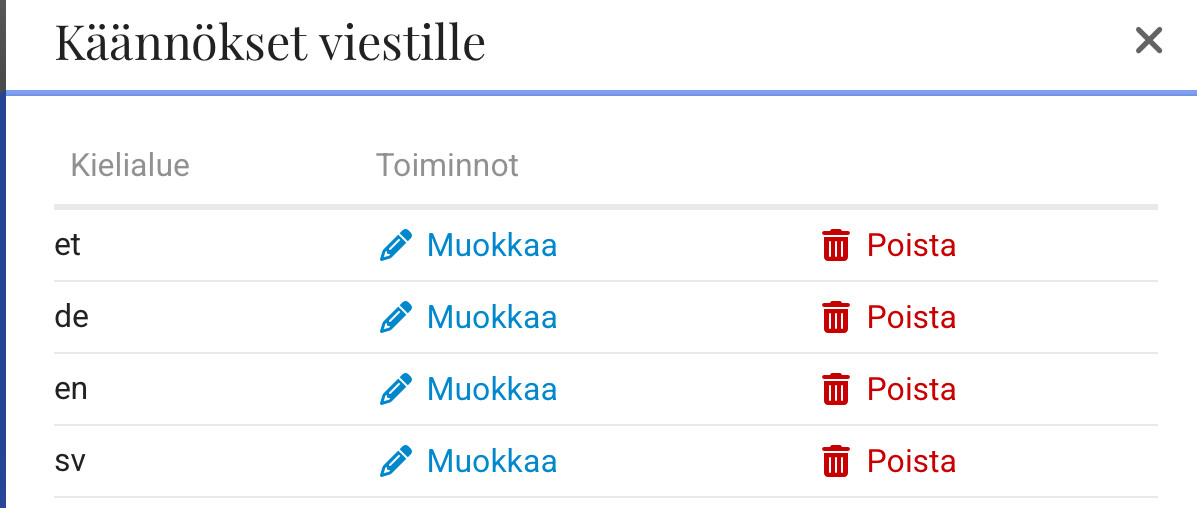The image size is (1197, 508).
Task: Remove the sv translation using Poista text
Action: [x=911, y=461]
